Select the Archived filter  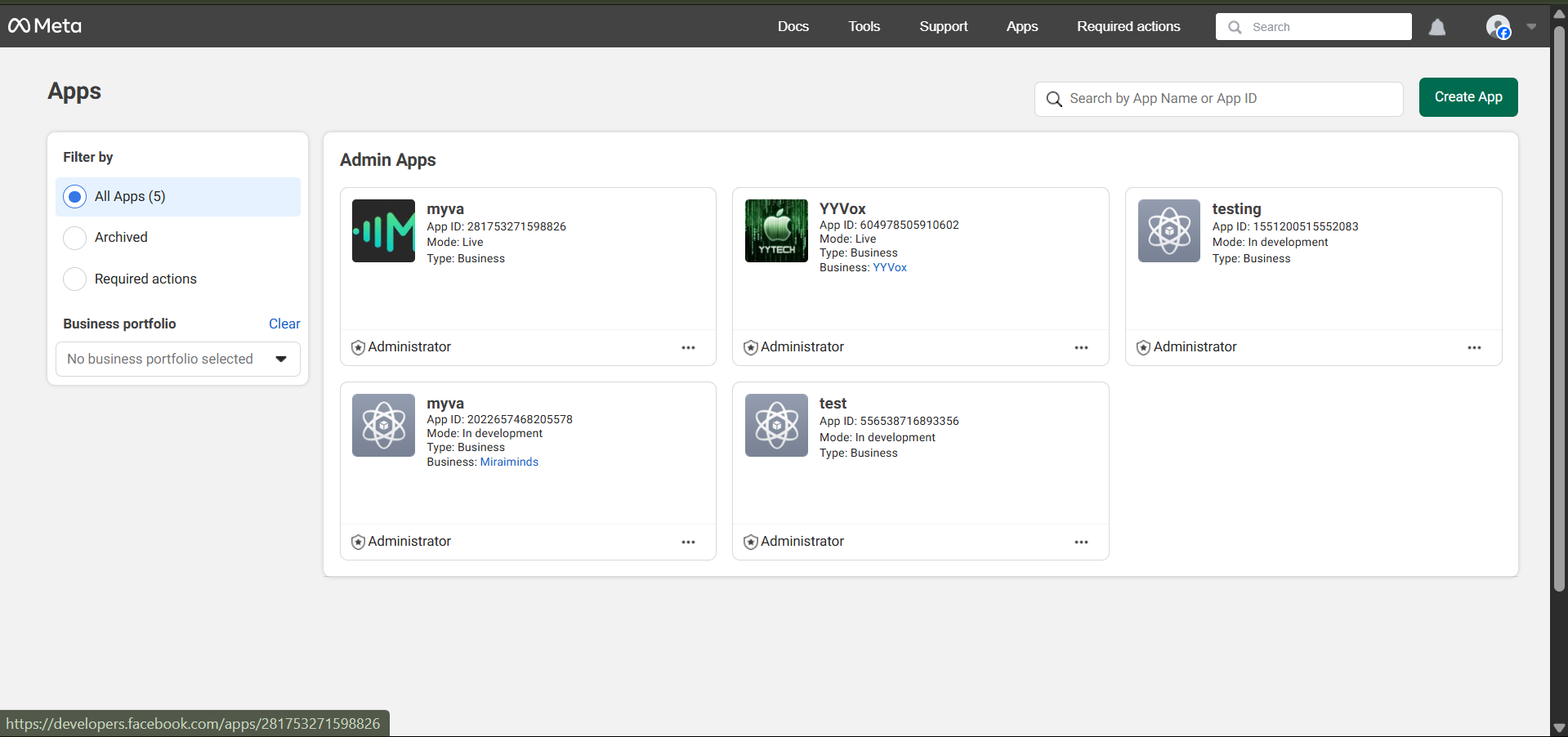click(74, 238)
